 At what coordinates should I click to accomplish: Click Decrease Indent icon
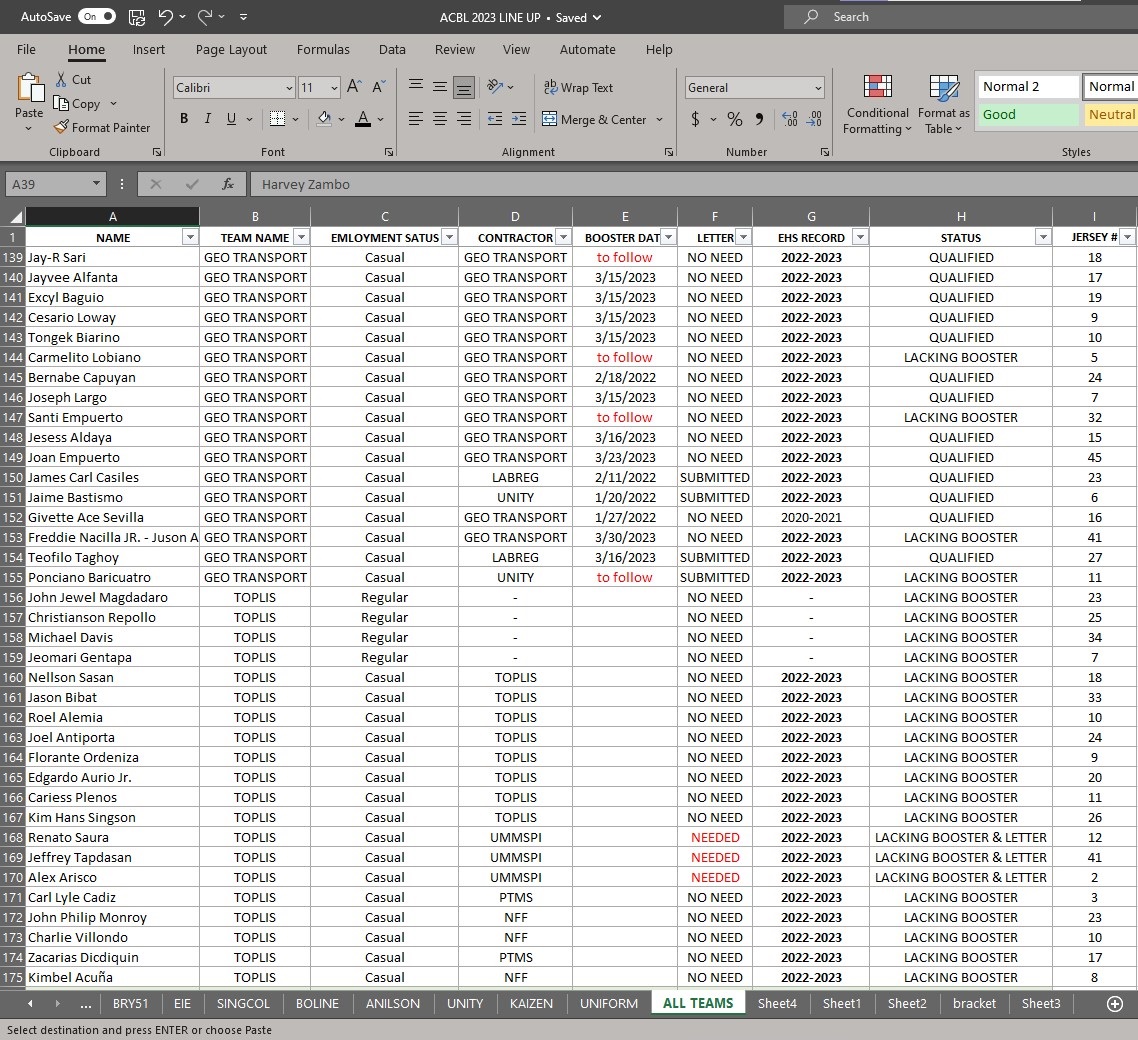click(x=495, y=119)
